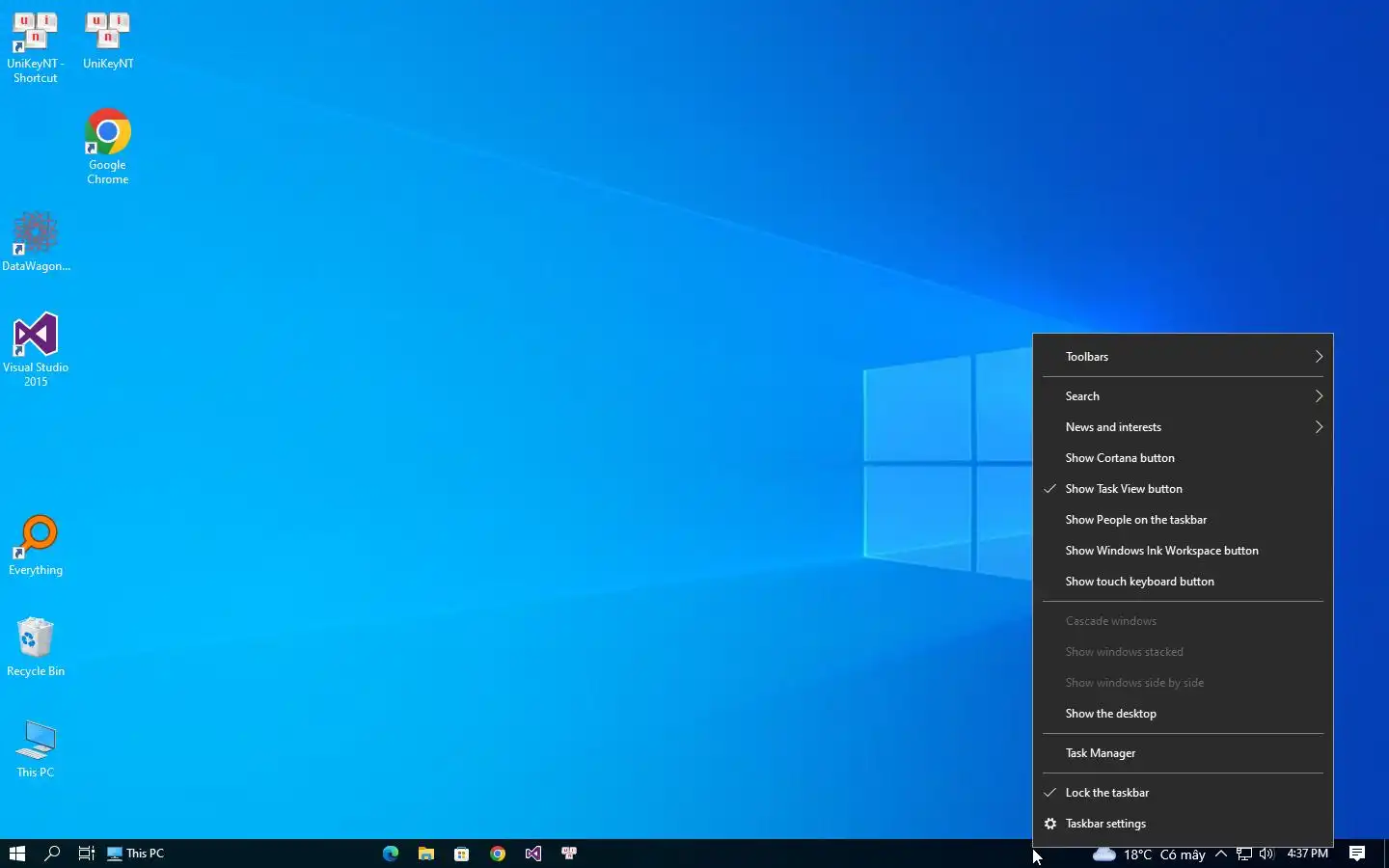
Task: Open Task Manager from context menu
Action: [1183, 753]
